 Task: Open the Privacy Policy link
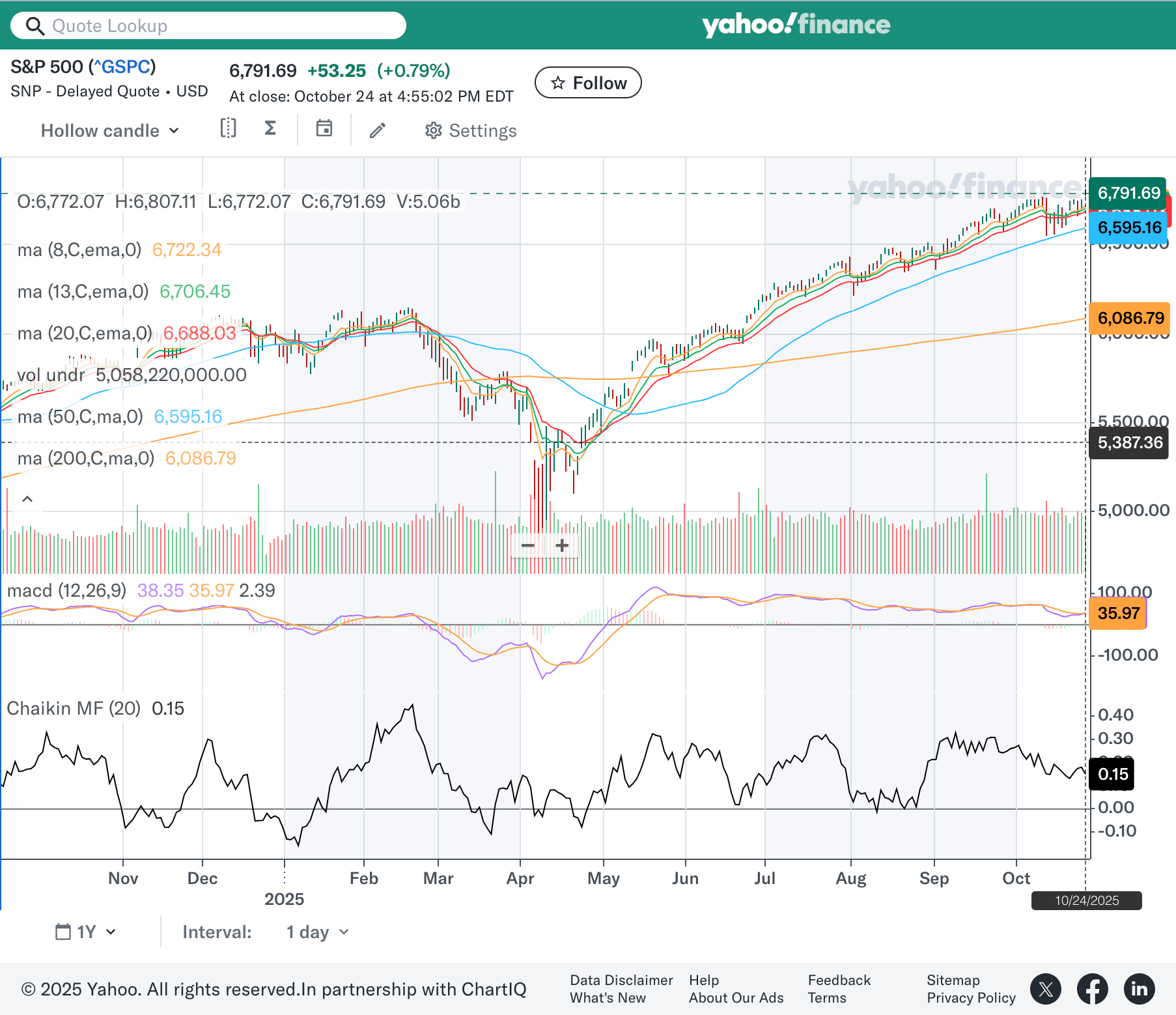[971, 998]
